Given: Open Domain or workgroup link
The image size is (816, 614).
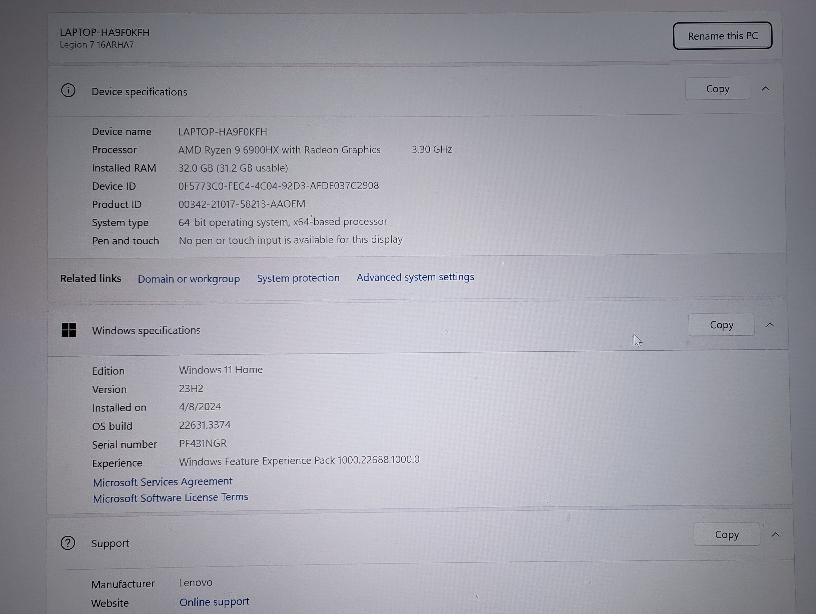Looking at the screenshot, I should 189,279.
